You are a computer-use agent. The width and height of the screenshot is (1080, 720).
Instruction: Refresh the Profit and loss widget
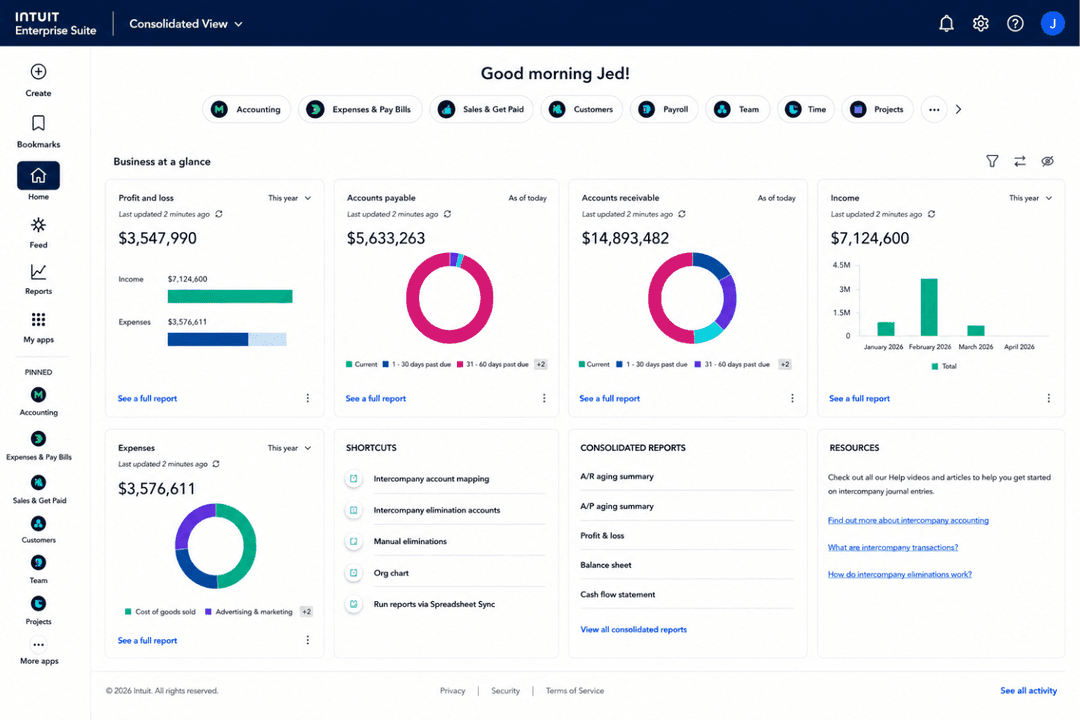pos(219,214)
